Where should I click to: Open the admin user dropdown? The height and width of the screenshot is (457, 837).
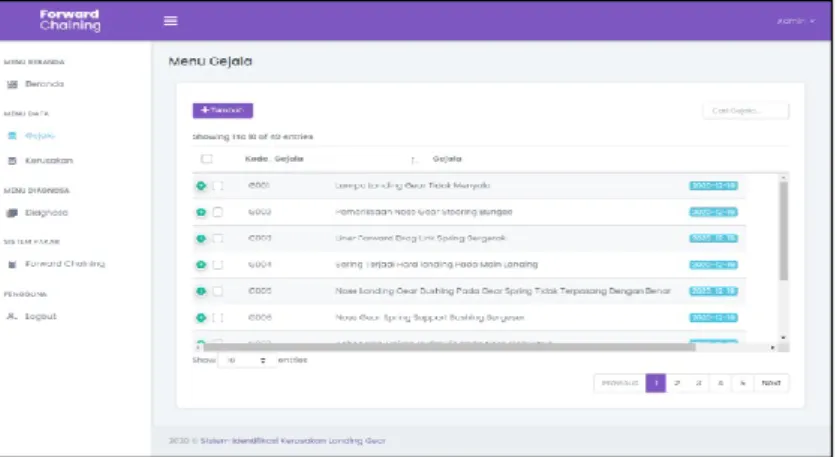[795, 21]
